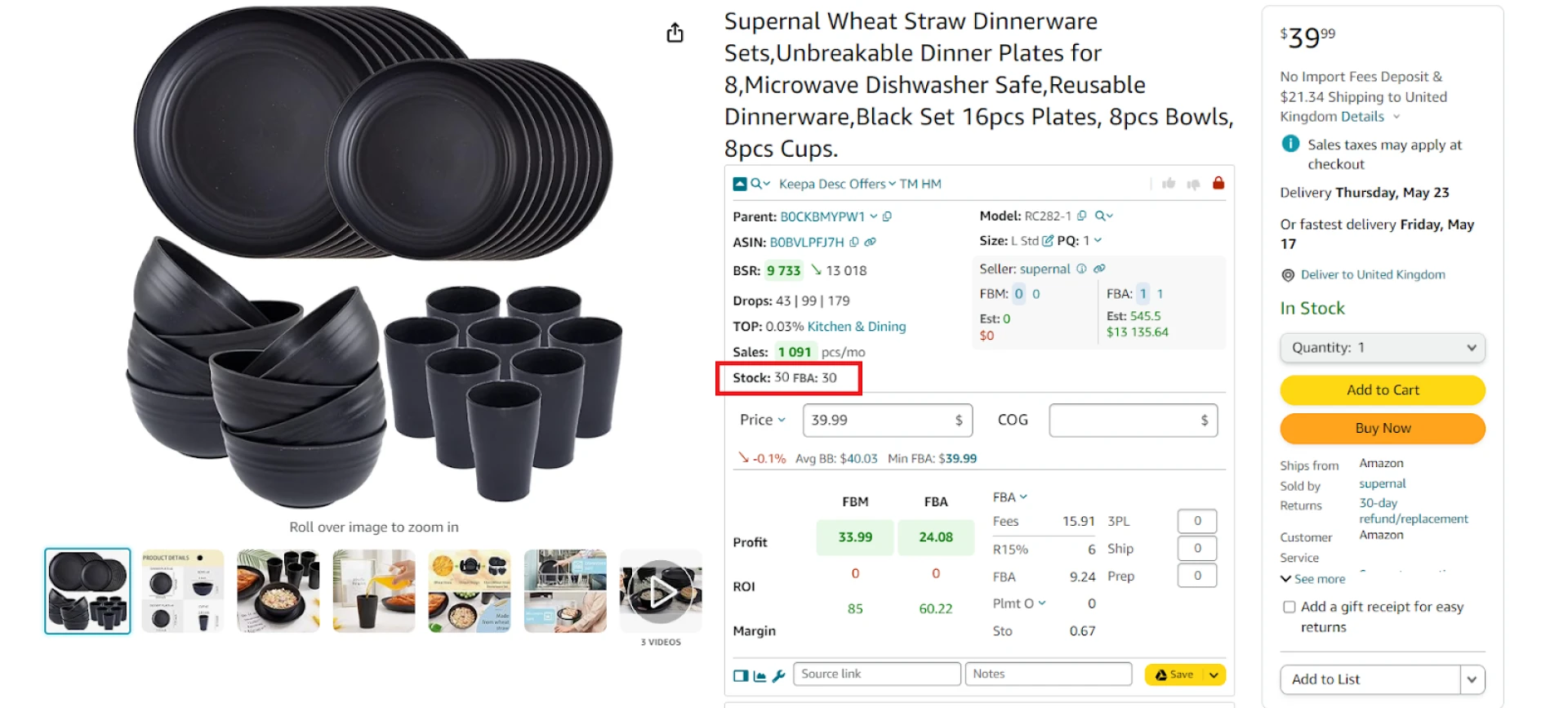Click See more under Customer Service

[1312, 579]
